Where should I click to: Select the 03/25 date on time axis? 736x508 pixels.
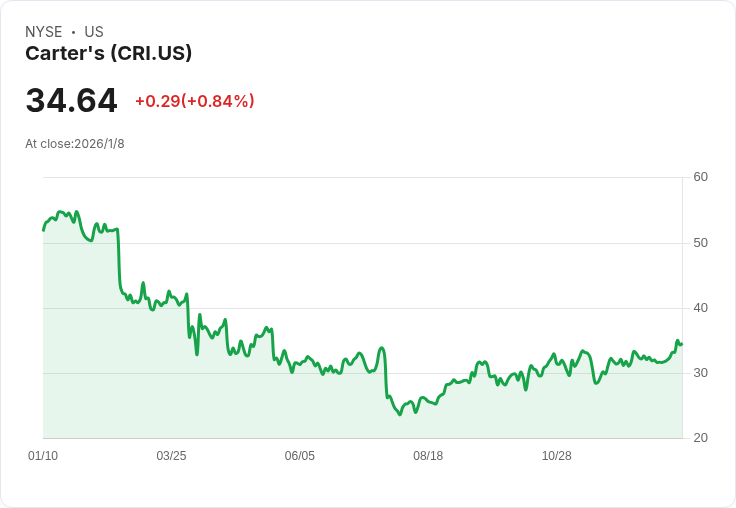(x=171, y=456)
